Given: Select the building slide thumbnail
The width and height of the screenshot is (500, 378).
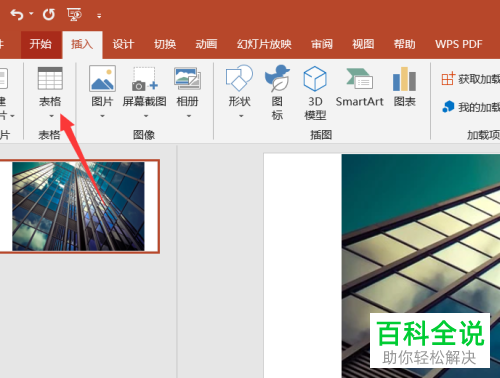Looking at the screenshot, I should coord(79,206).
